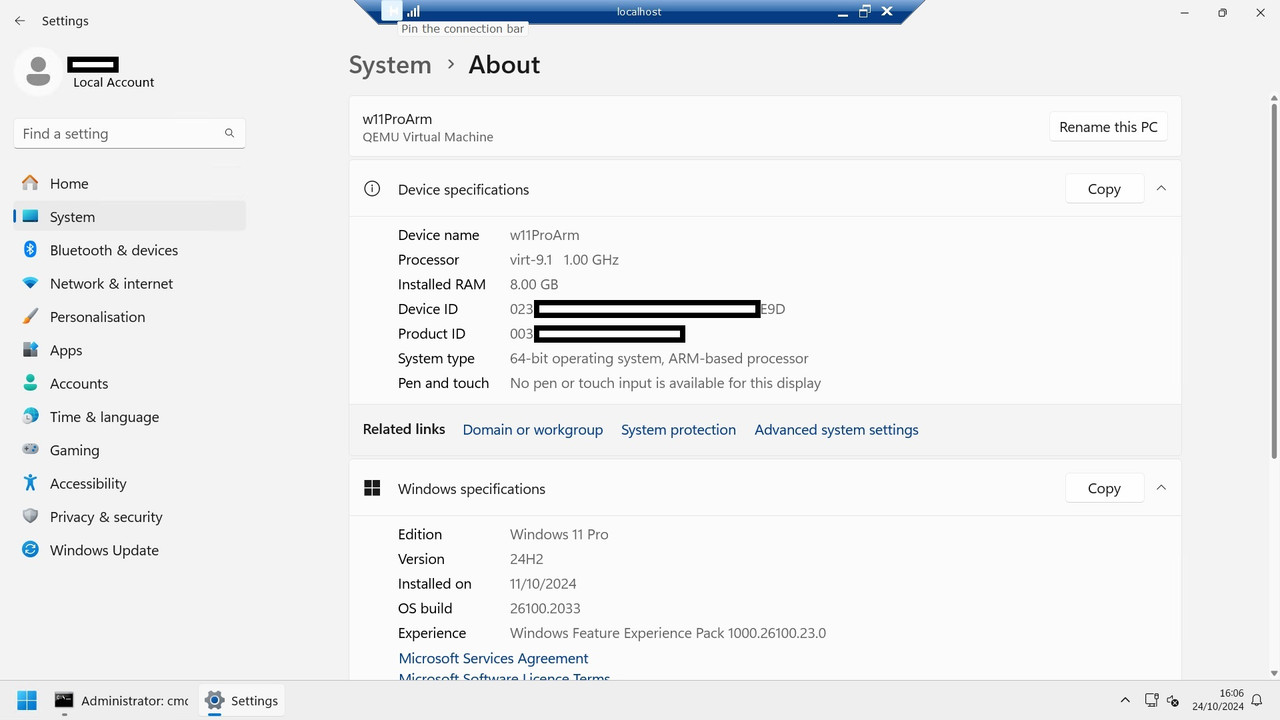
Task: Click System in the breadcrumb
Action: point(390,65)
